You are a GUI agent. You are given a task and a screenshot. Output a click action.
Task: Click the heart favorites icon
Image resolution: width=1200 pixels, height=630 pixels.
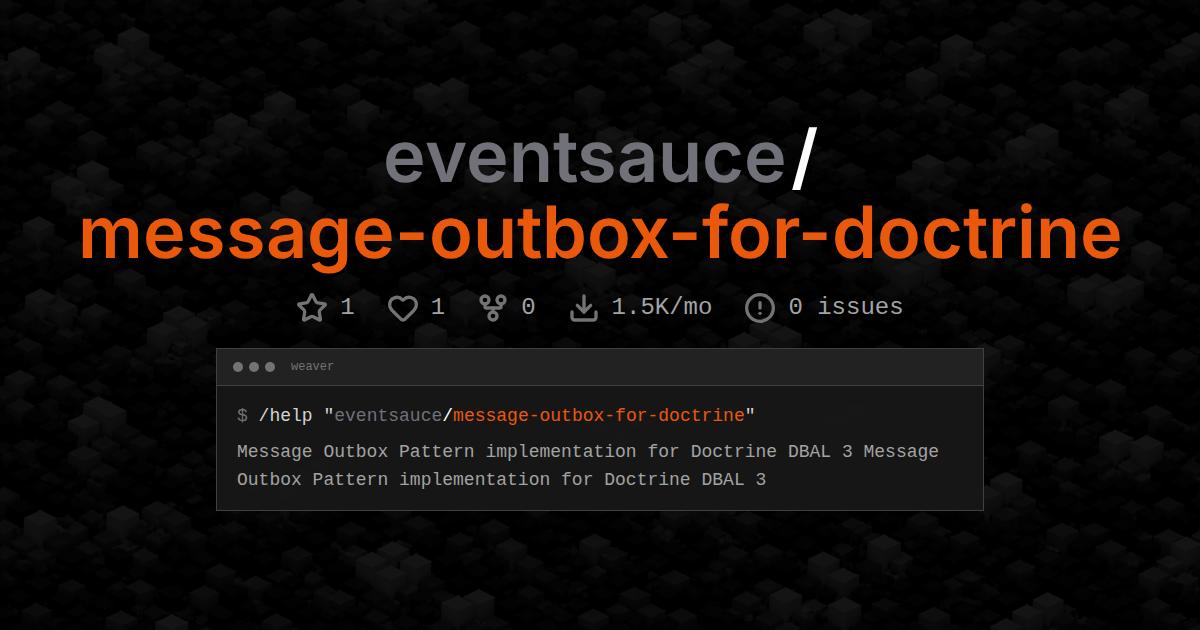pyautogui.click(x=403, y=308)
